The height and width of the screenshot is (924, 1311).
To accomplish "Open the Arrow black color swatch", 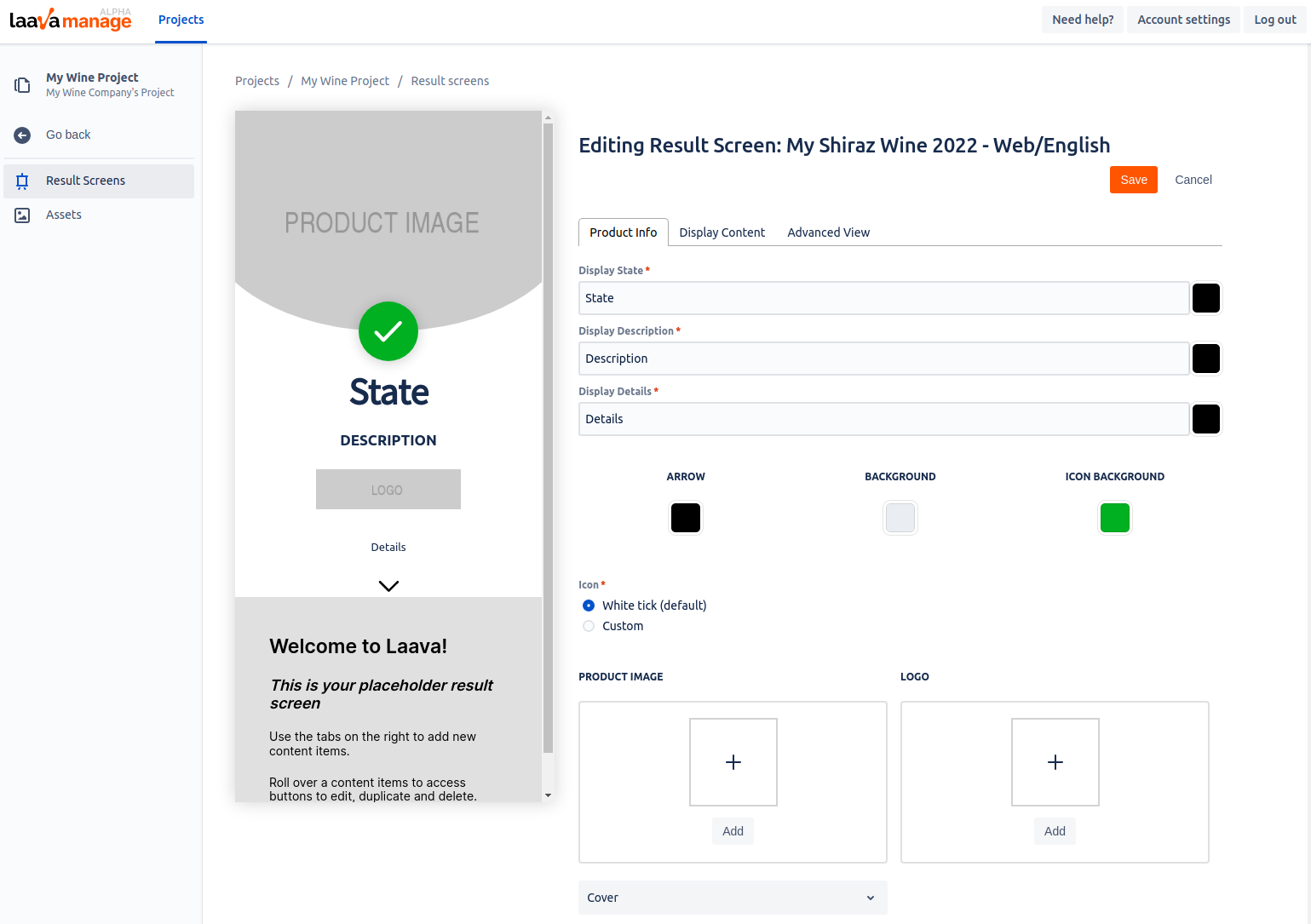I will pos(686,518).
